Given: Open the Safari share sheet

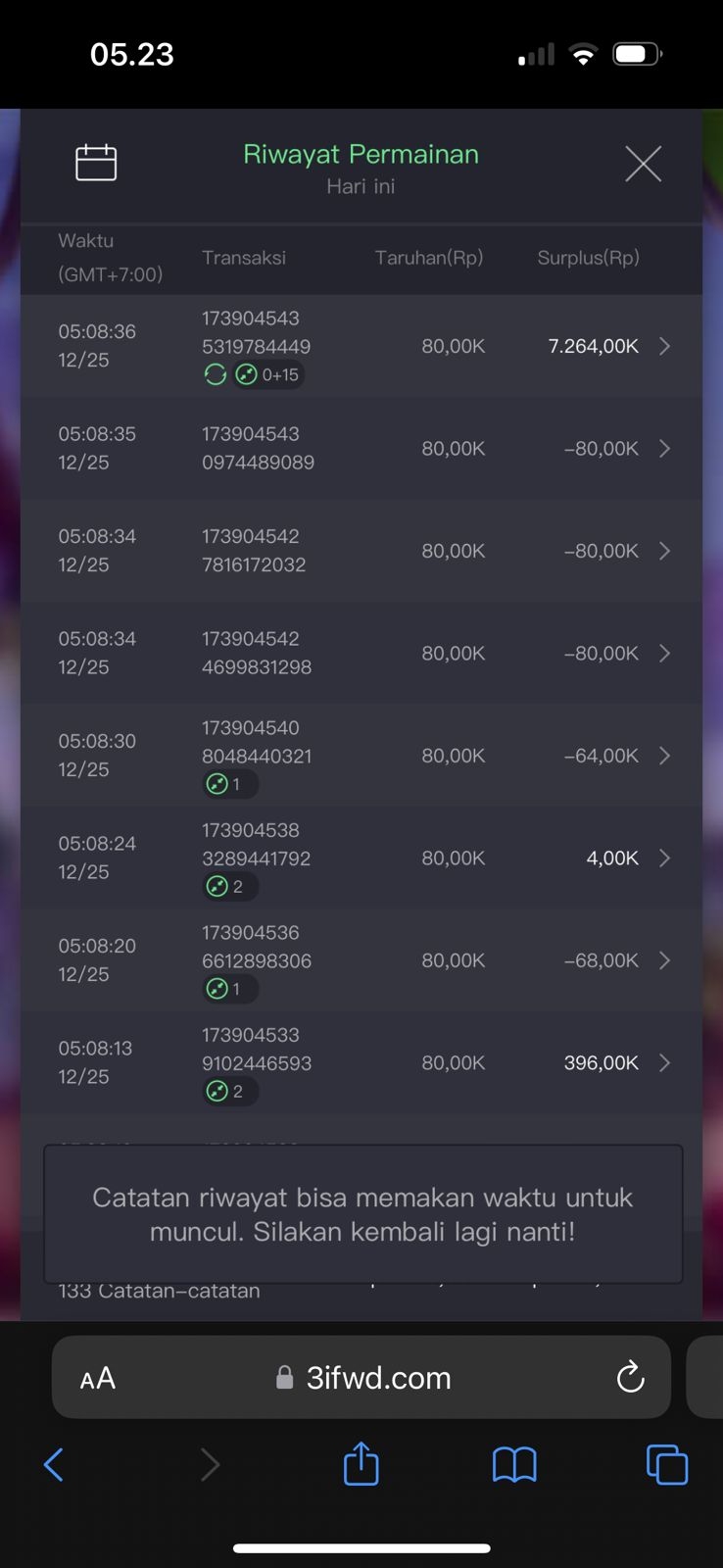Looking at the screenshot, I should (x=361, y=1464).
